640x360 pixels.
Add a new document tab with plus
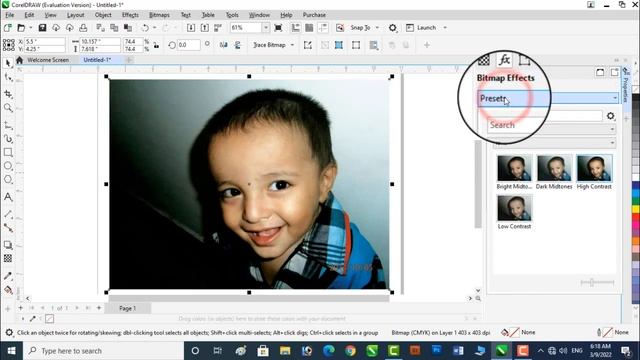click(x=129, y=60)
